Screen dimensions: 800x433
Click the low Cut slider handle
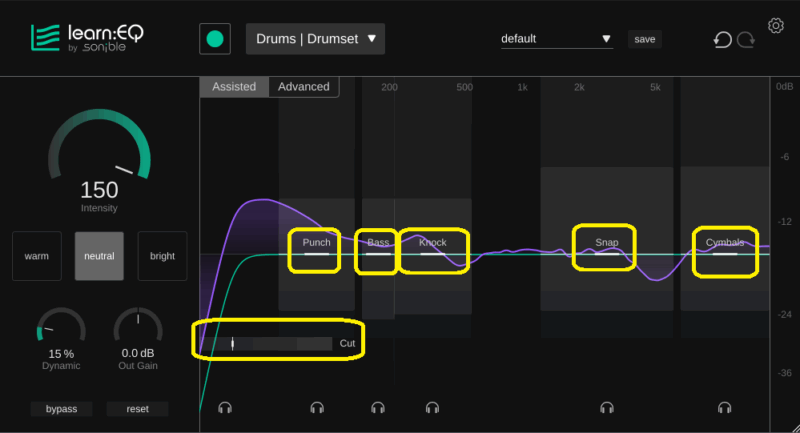tap(233, 343)
